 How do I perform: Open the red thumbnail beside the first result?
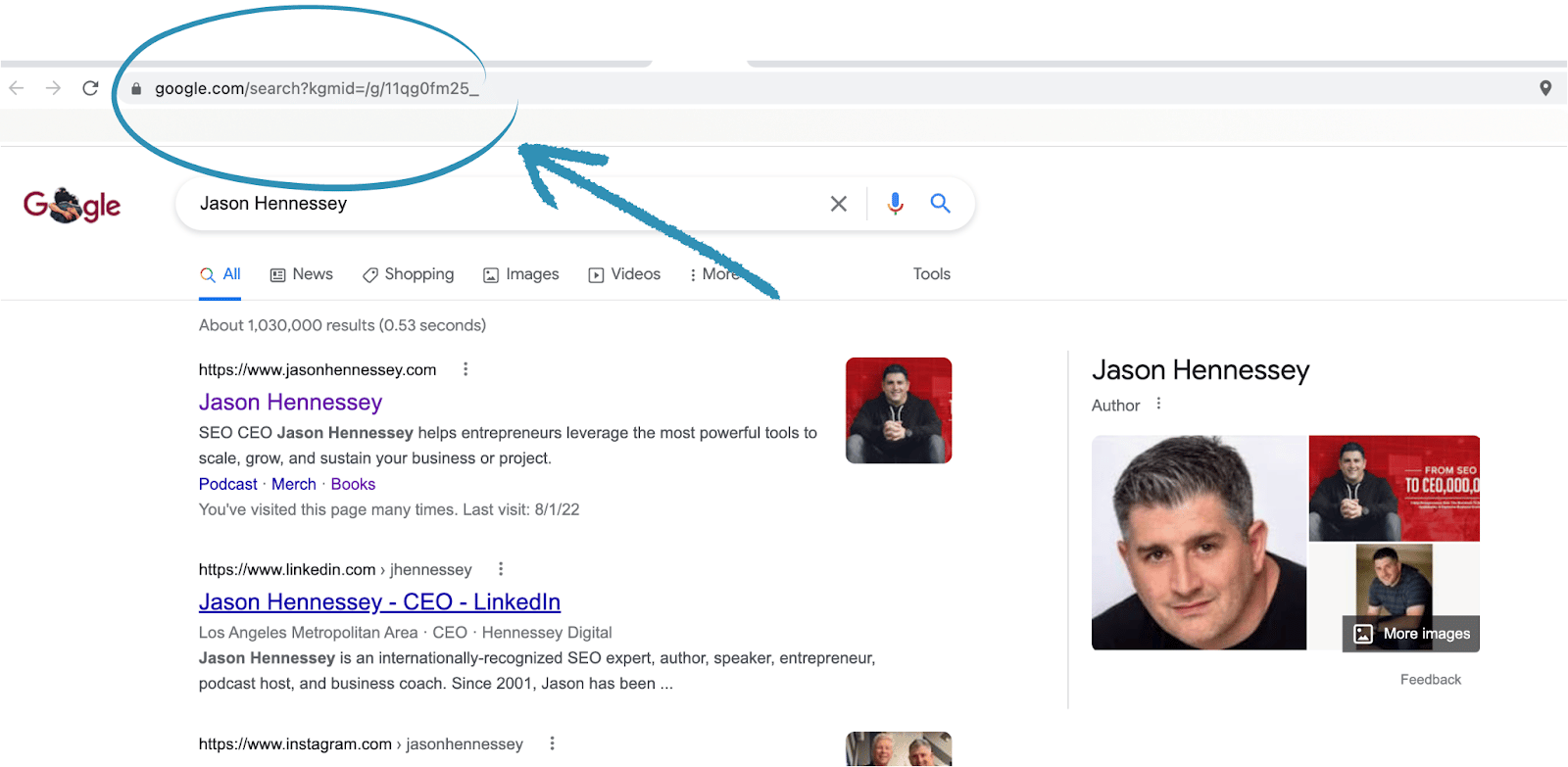click(x=899, y=410)
